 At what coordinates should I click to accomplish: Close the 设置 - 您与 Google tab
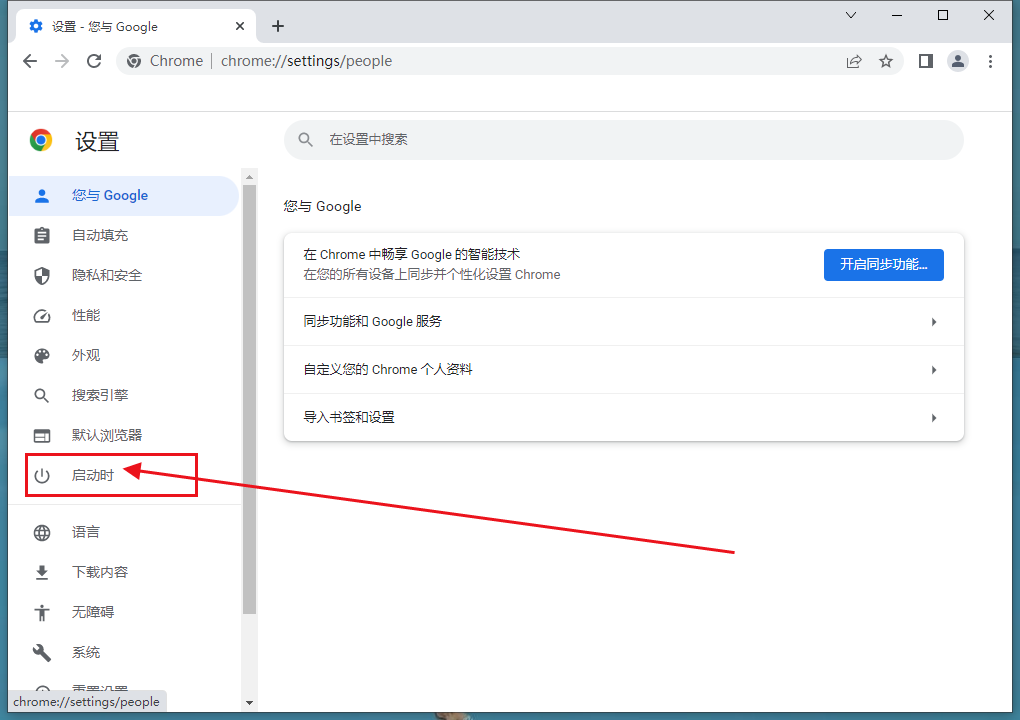(240, 26)
